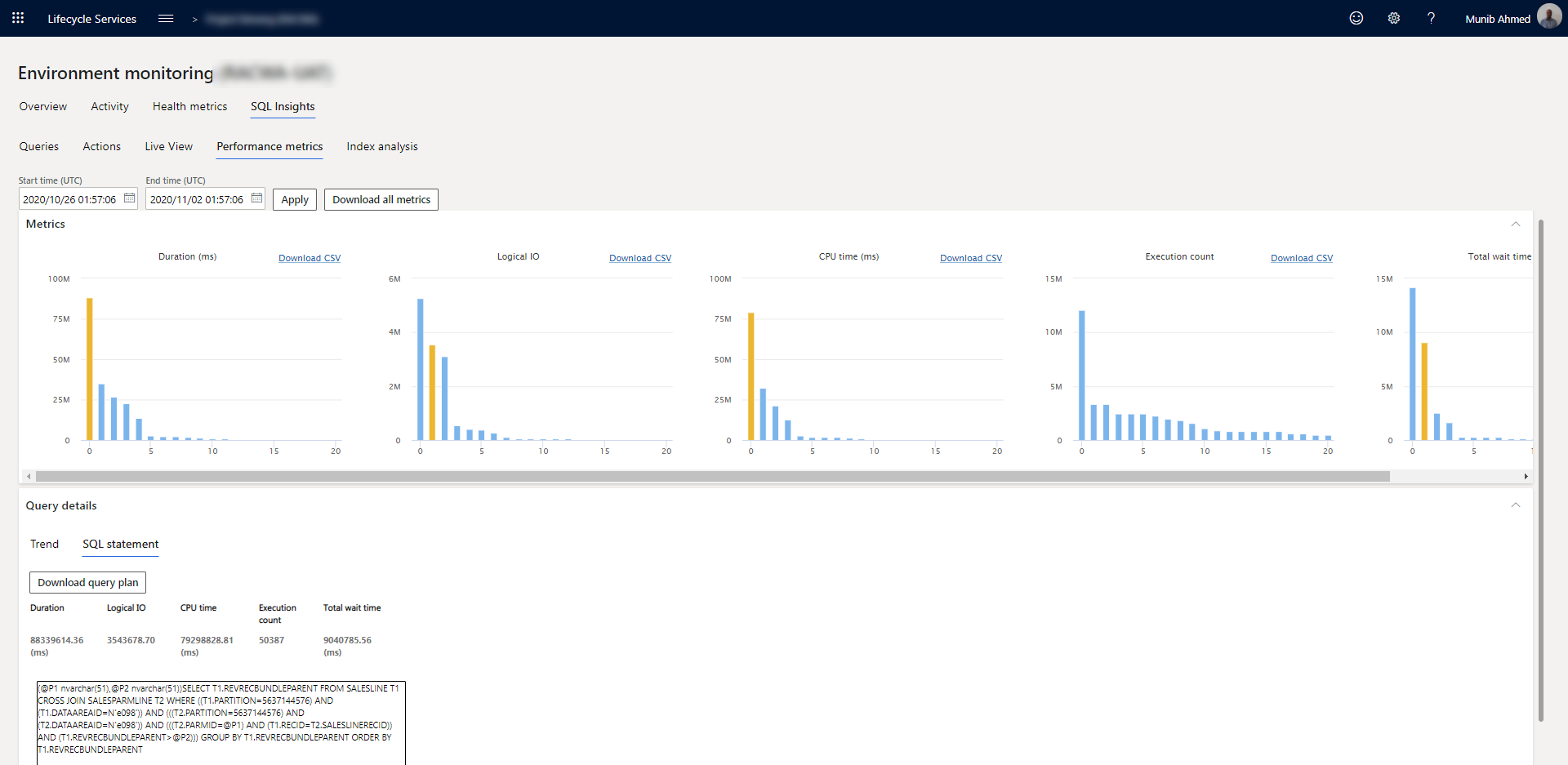Open the Start time calendar picker
This screenshot has height=765, width=1568.
pyautogui.click(x=129, y=198)
